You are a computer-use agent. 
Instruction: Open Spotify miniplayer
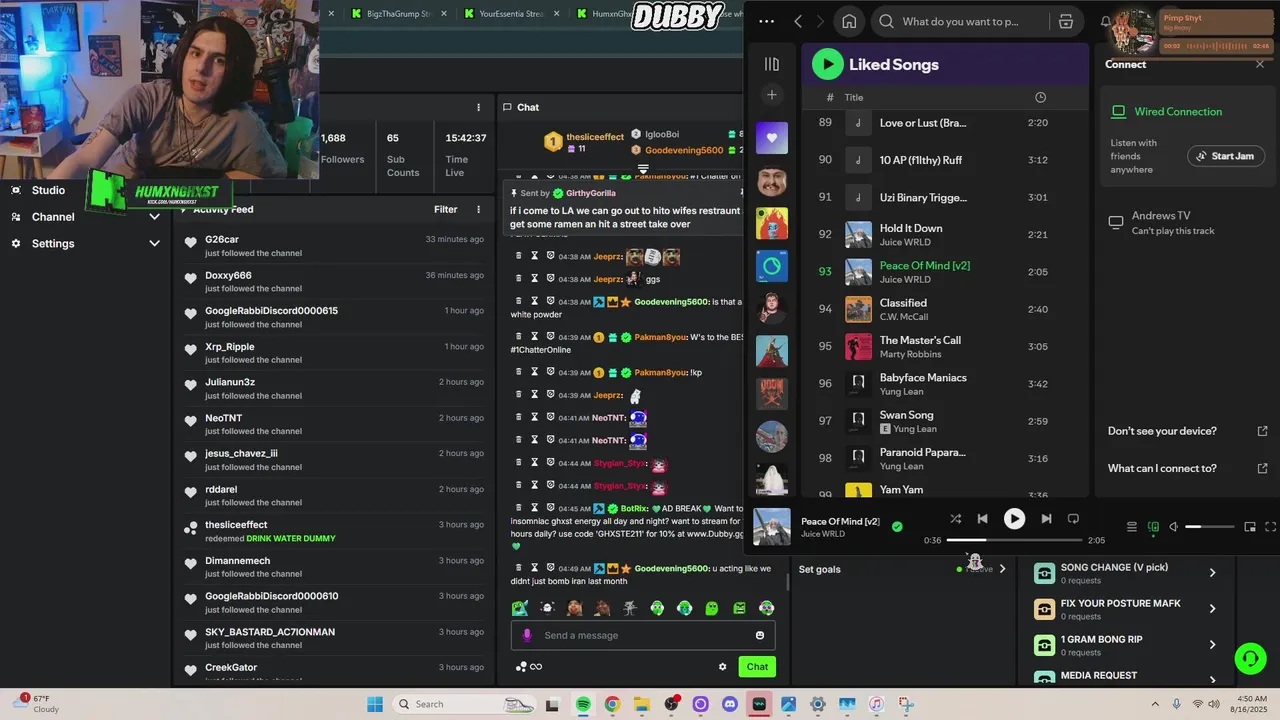pos(1250,527)
